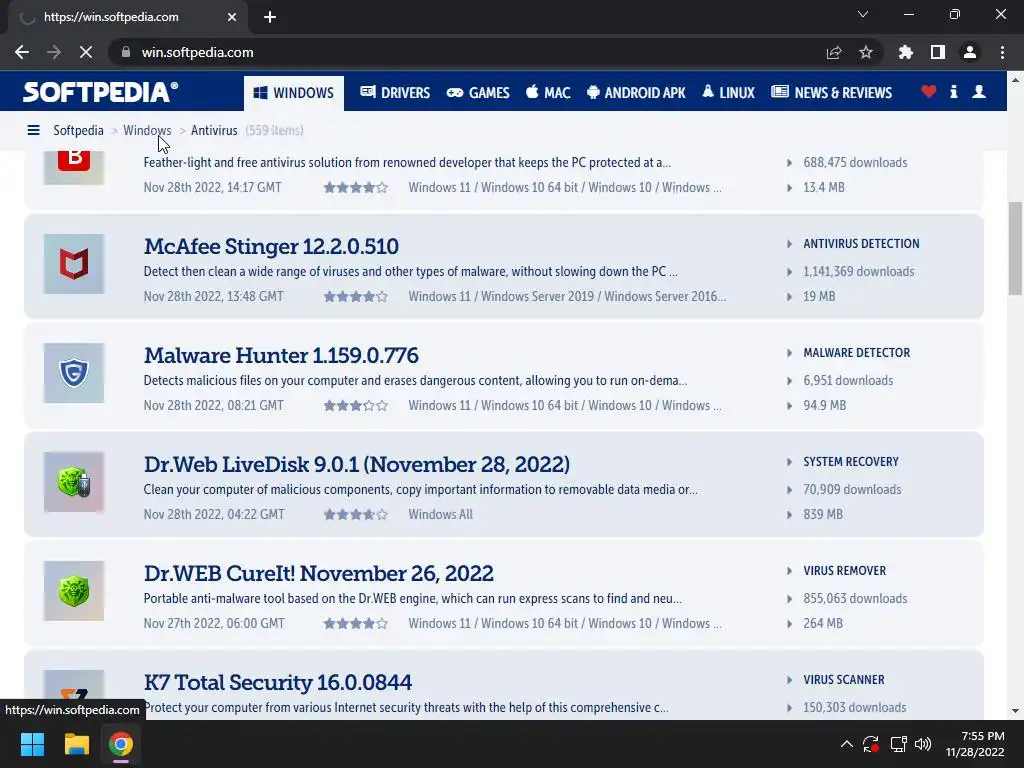The height and width of the screenshot is (768, 1024).
Task: Click "1,141,369 downloads" text
Action: click(859, 272)
